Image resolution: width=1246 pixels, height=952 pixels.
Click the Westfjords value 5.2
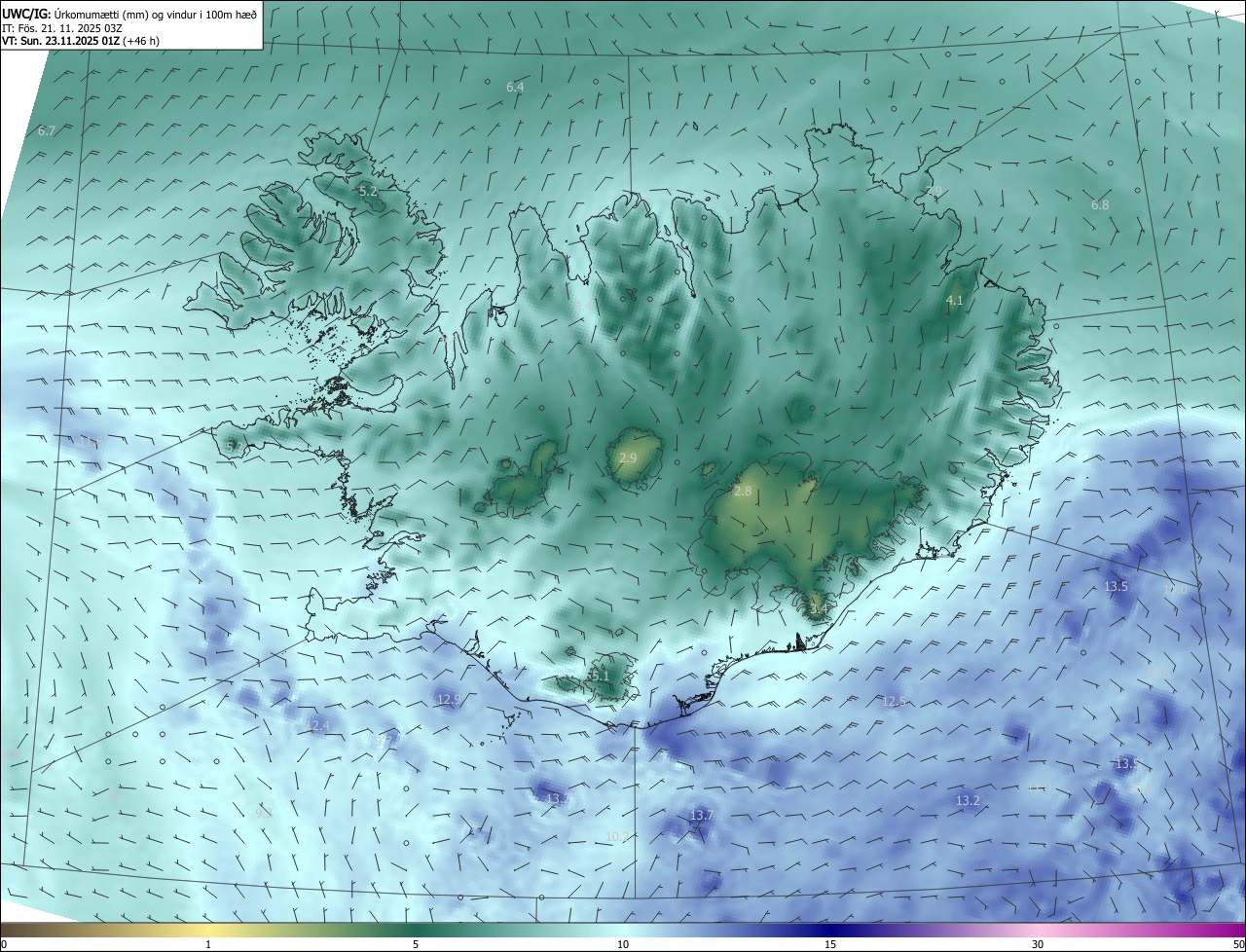click(367, 192)
